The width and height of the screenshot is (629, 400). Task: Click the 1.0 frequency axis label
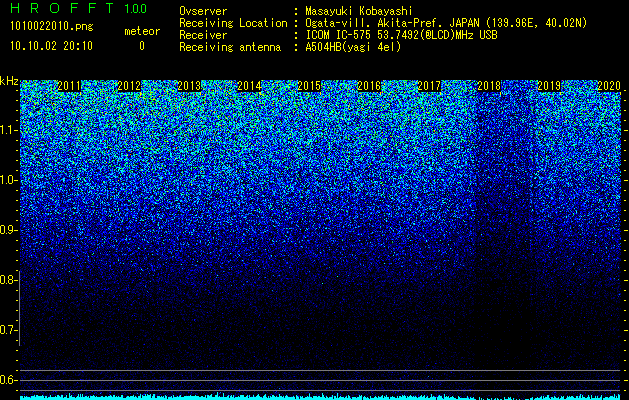point(8,180)
